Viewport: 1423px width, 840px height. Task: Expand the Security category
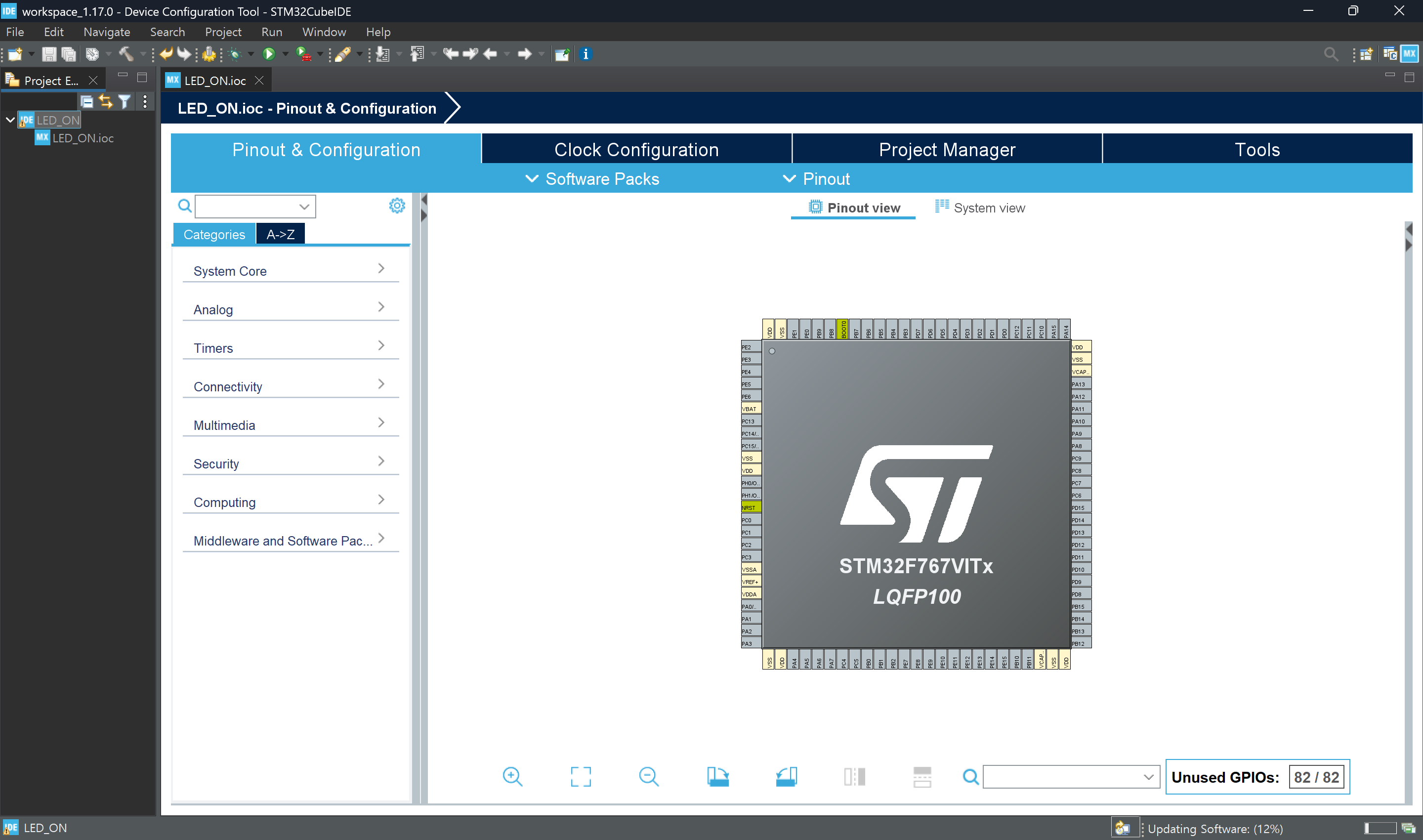click(291, 463)
